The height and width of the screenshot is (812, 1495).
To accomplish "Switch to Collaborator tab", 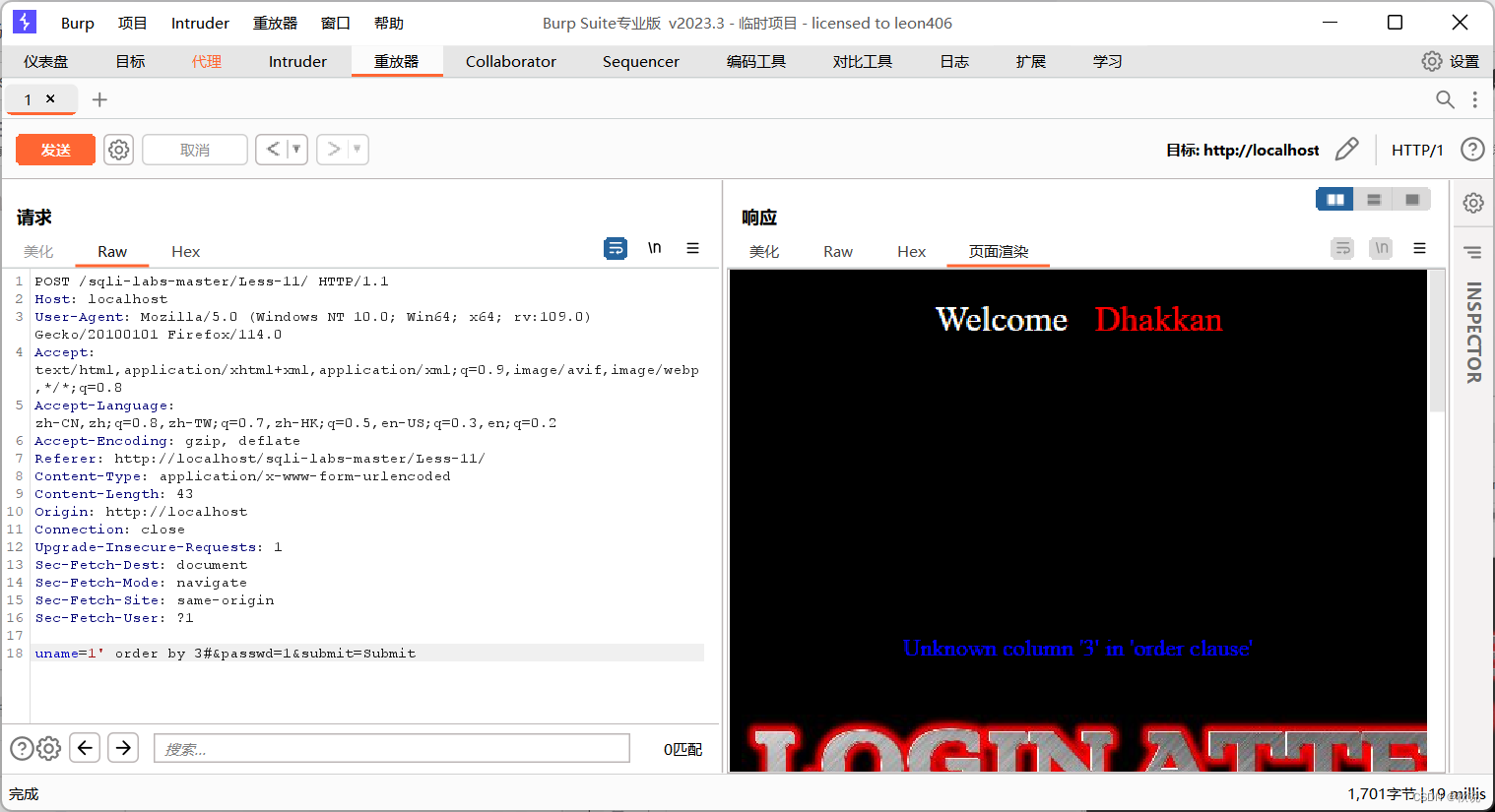I will 511,61.
